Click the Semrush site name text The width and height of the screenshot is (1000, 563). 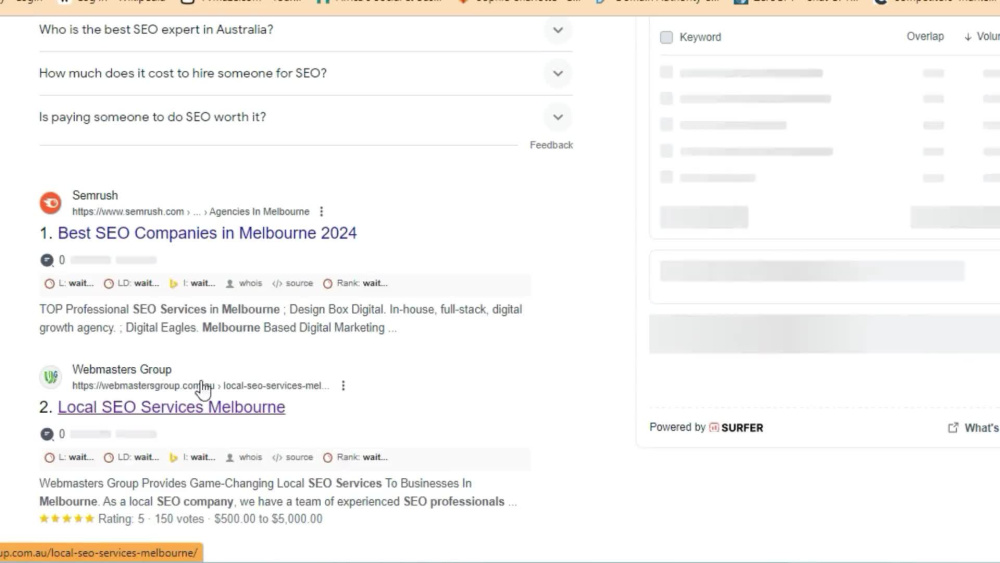coord(95,196)
